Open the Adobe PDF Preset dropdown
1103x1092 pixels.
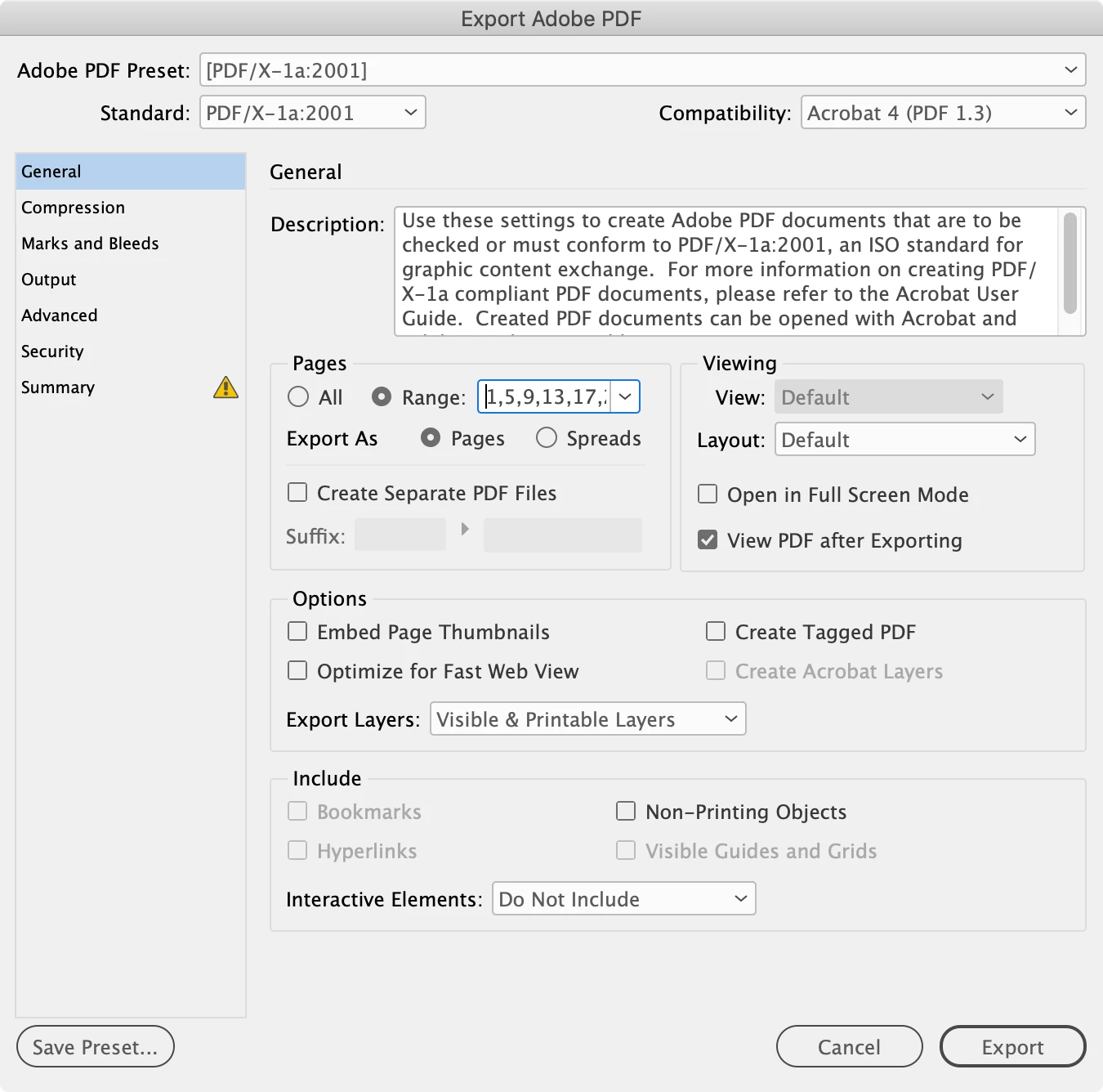(x=642, y=70)
